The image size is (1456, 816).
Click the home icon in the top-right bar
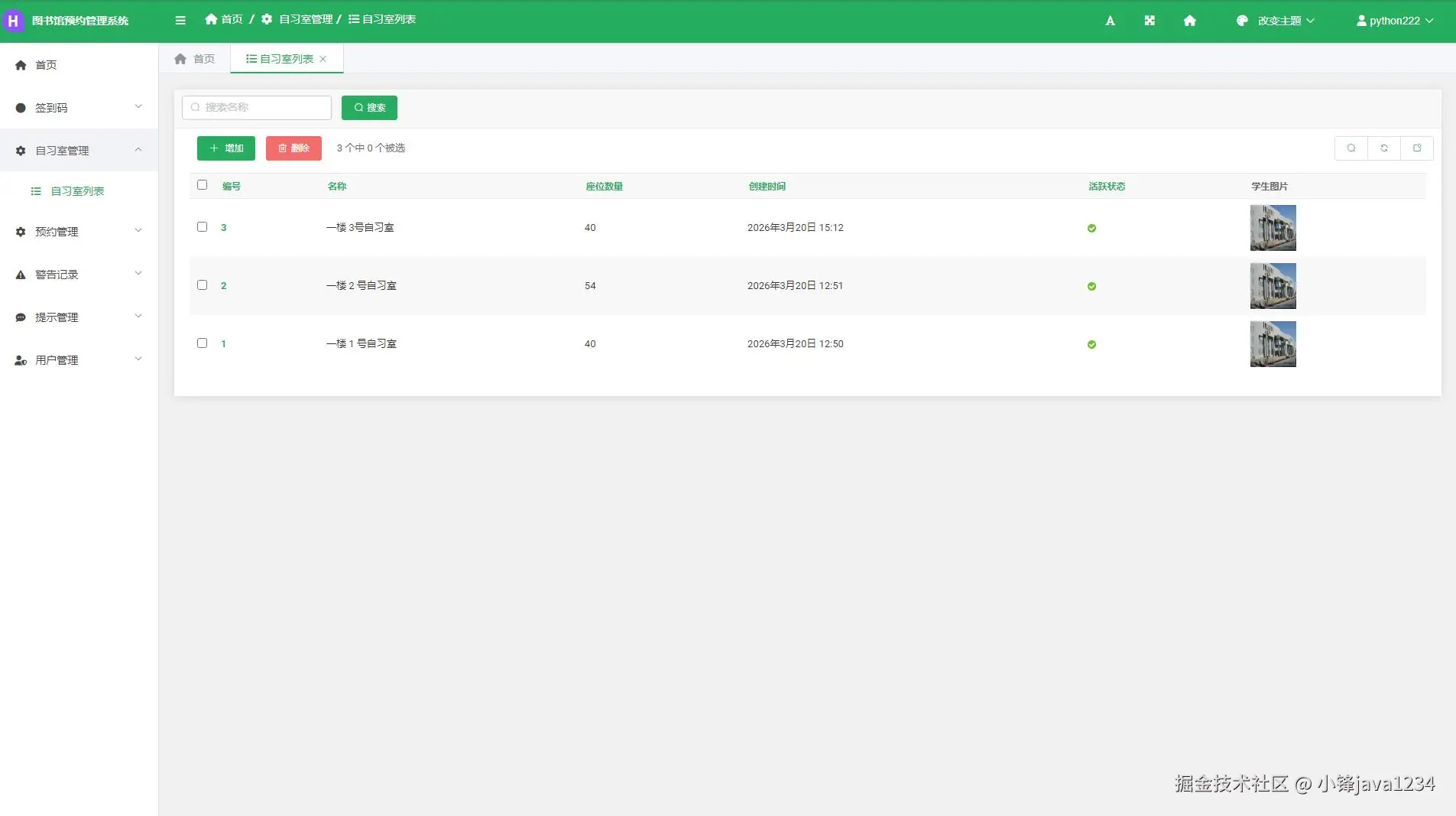click(x=1189, y=21)
